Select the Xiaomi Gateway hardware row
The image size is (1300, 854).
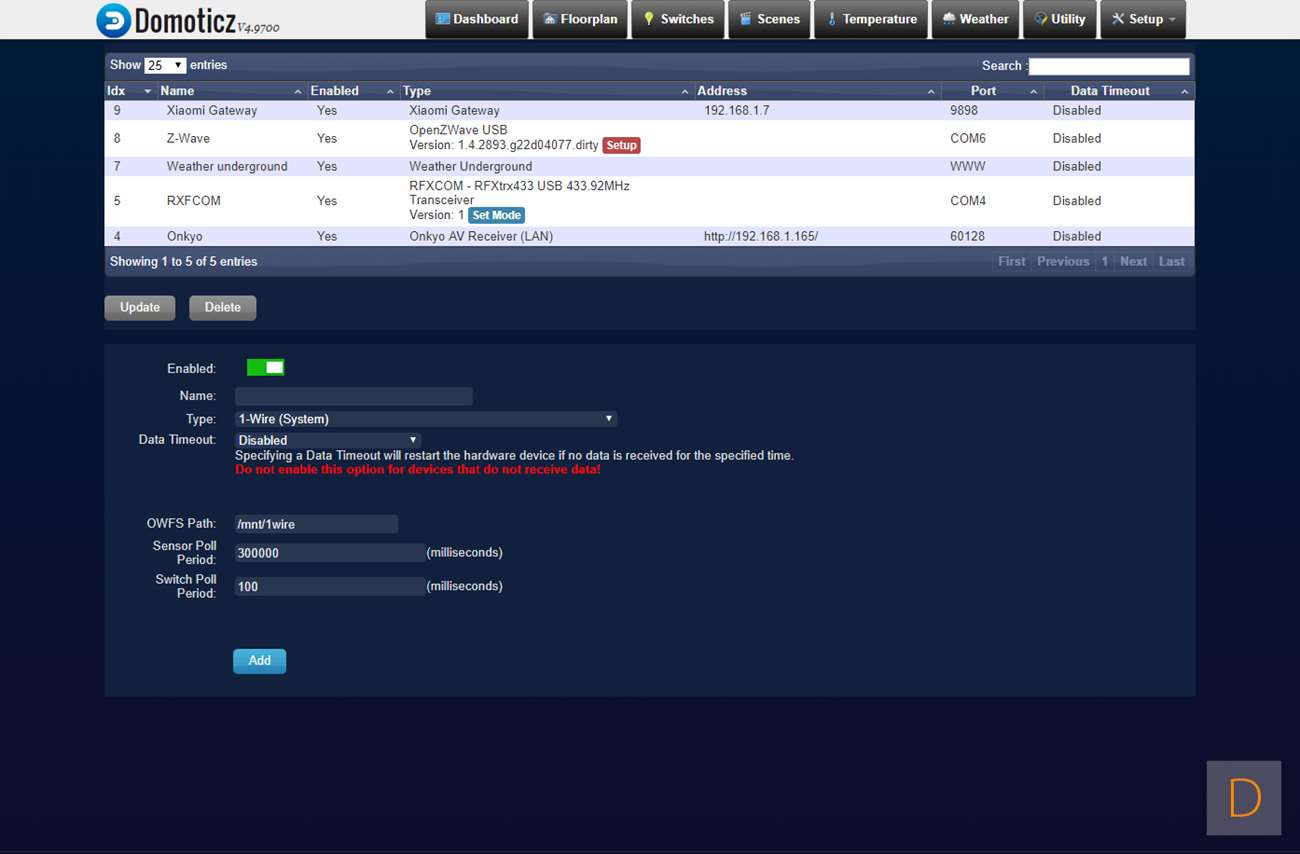650,111
